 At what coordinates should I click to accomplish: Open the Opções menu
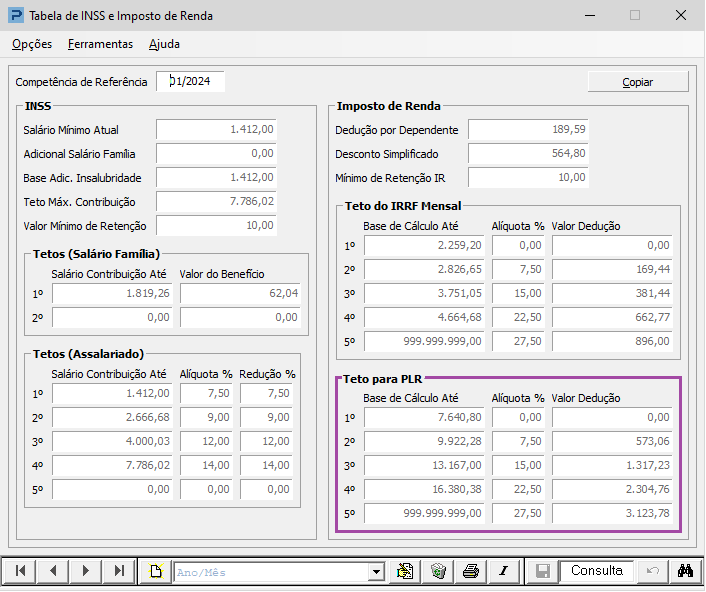click(x=32, y=44)
